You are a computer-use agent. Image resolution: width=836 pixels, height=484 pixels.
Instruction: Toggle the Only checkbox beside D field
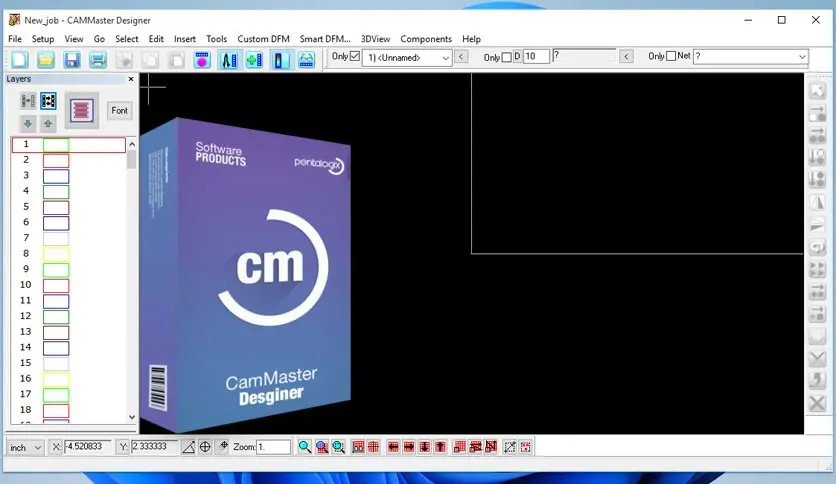[x=507, y=57]
